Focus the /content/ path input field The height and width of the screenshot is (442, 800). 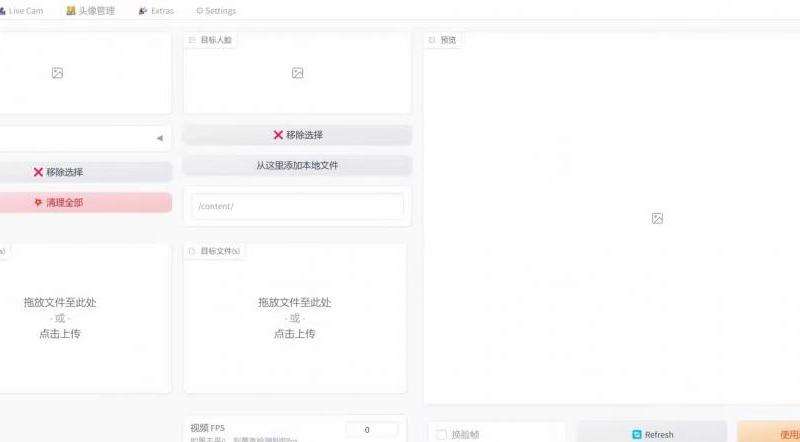(x=297, y=206)
